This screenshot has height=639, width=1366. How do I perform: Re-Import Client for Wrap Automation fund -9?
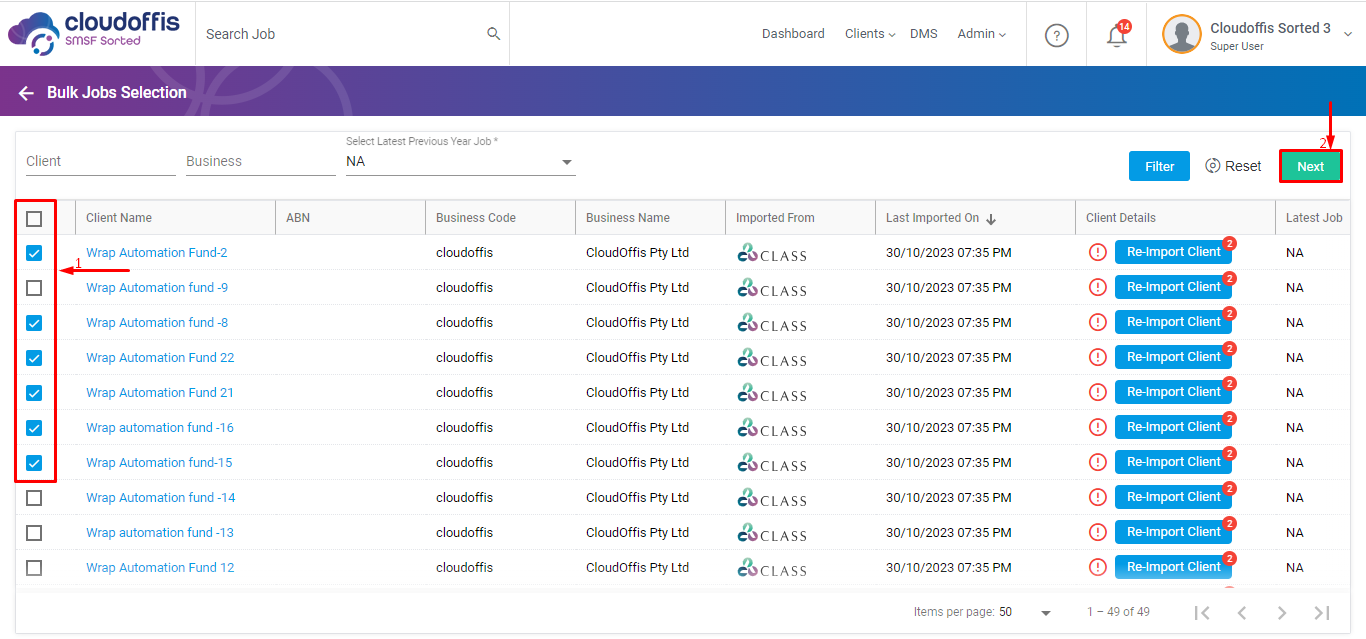[1174, 287]
